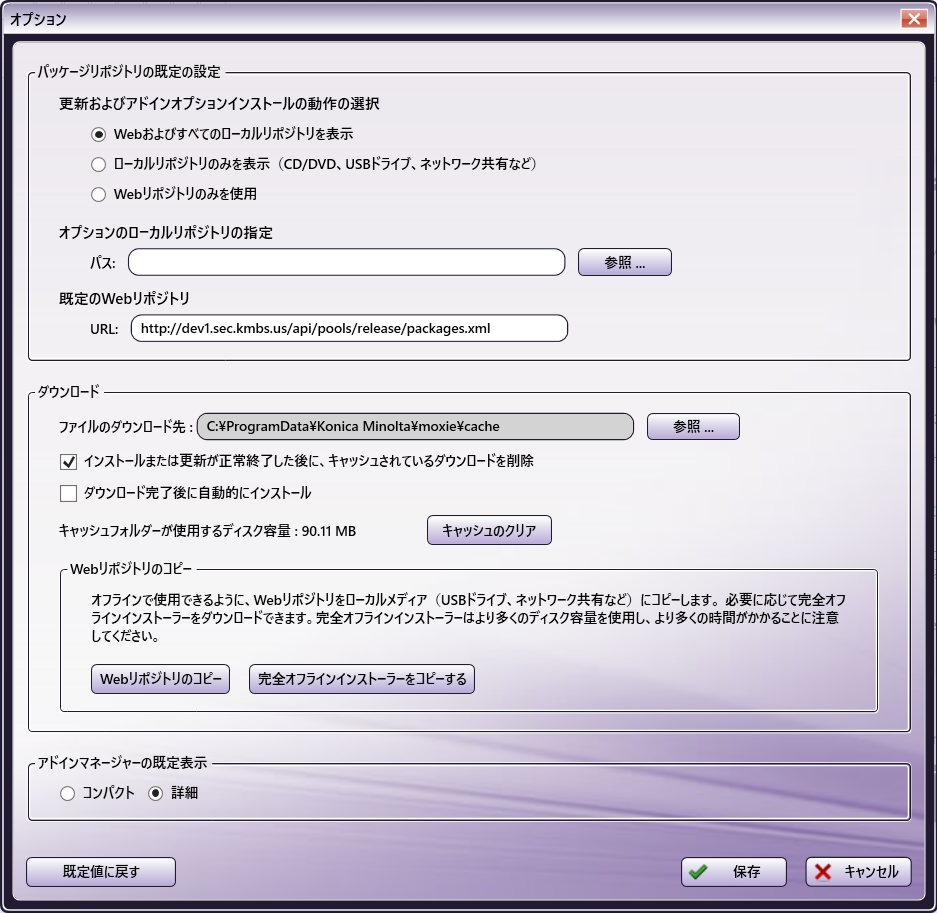Image resolution: width=937 pixels, height=913 pixels.
Task: Close the オプション dialog window
Action: coord(914,19)
